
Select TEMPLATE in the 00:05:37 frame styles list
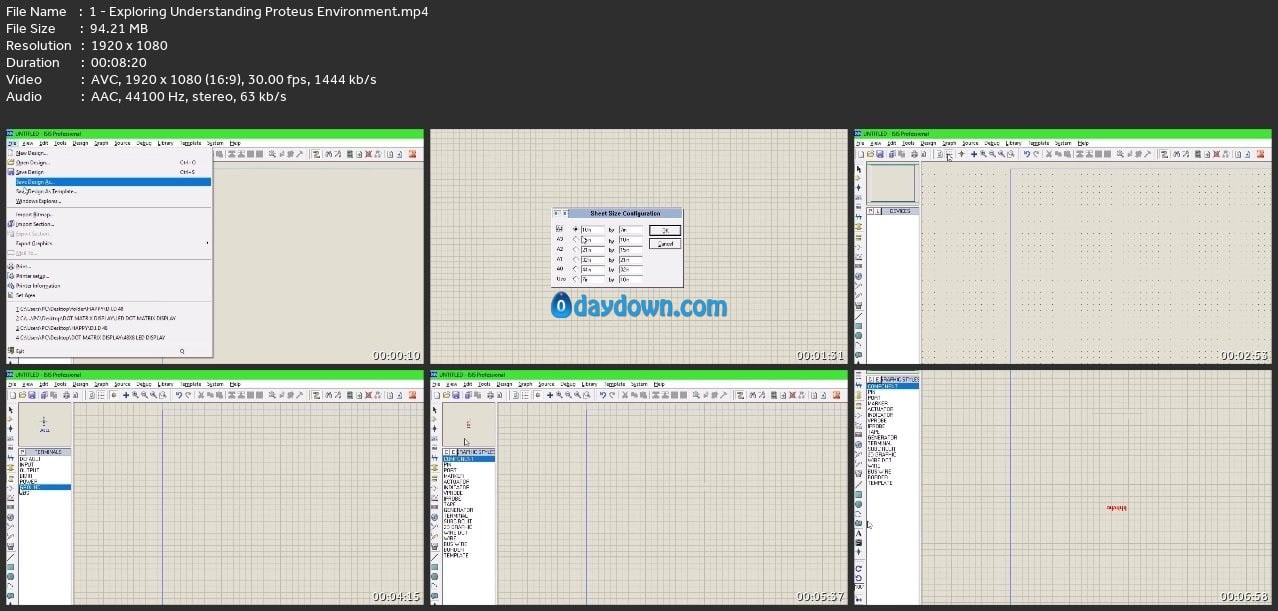(456, 555)
